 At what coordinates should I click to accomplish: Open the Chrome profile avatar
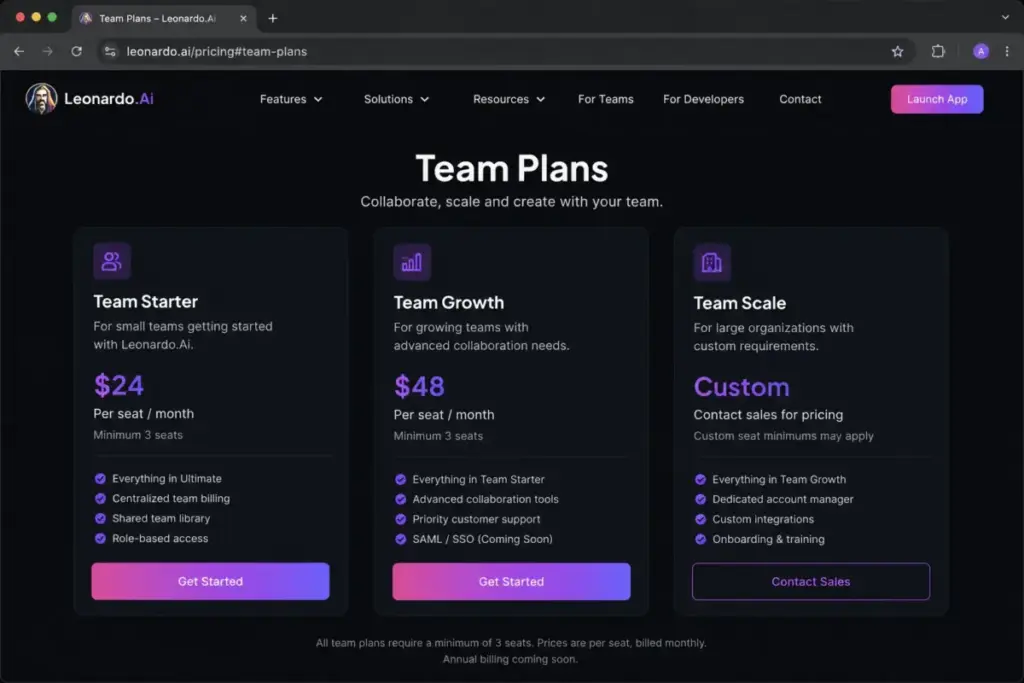(x=980, y=51)
